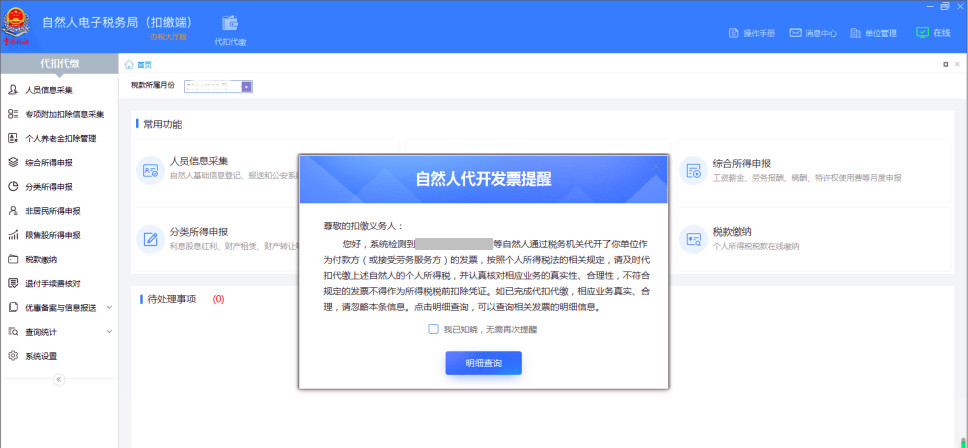The image size is (968, 448).
Task: Open the 单位管理 building icon
Action: tap(855, 33)
